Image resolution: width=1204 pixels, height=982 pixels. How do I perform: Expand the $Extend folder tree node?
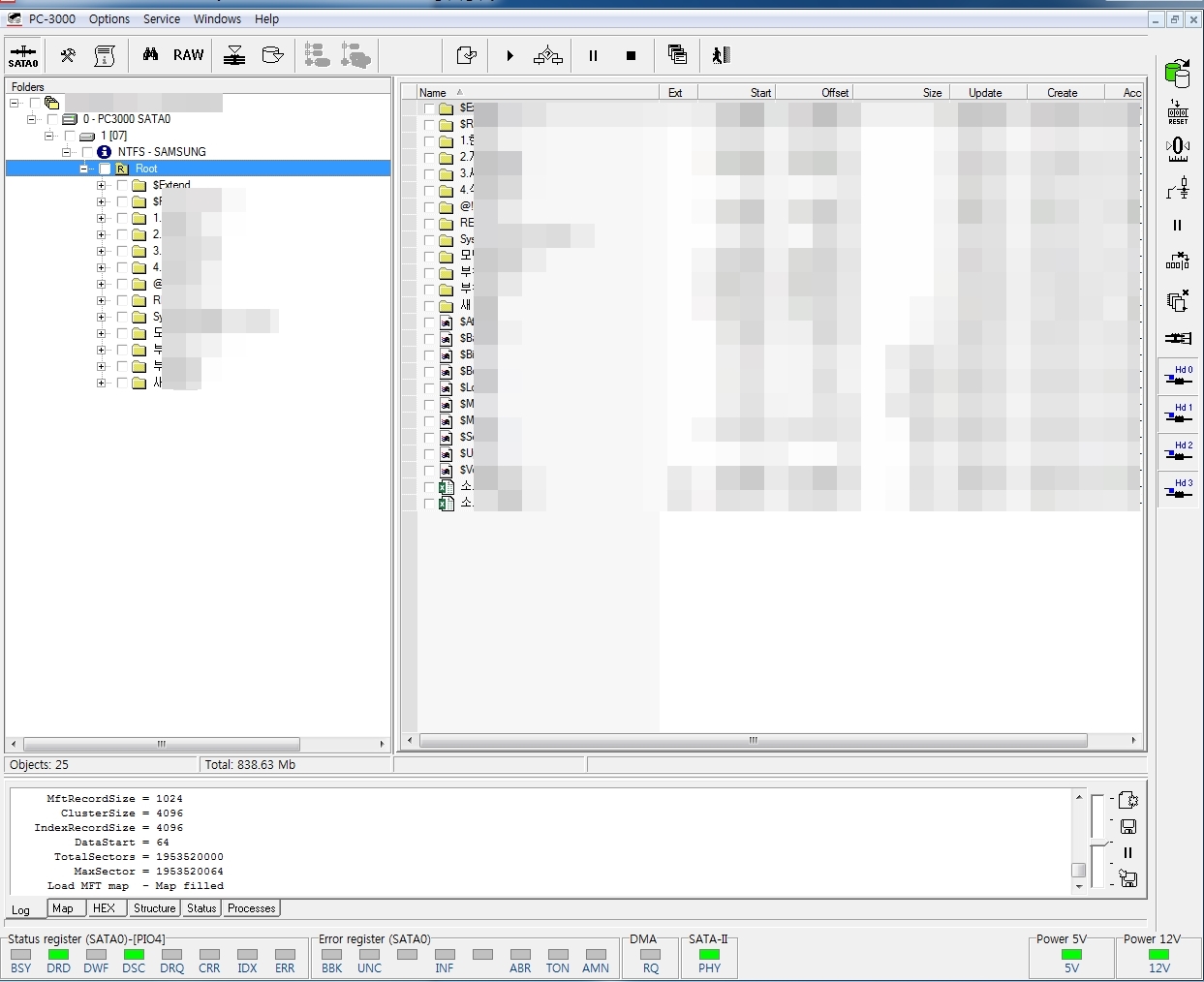[x=101, y=186]
